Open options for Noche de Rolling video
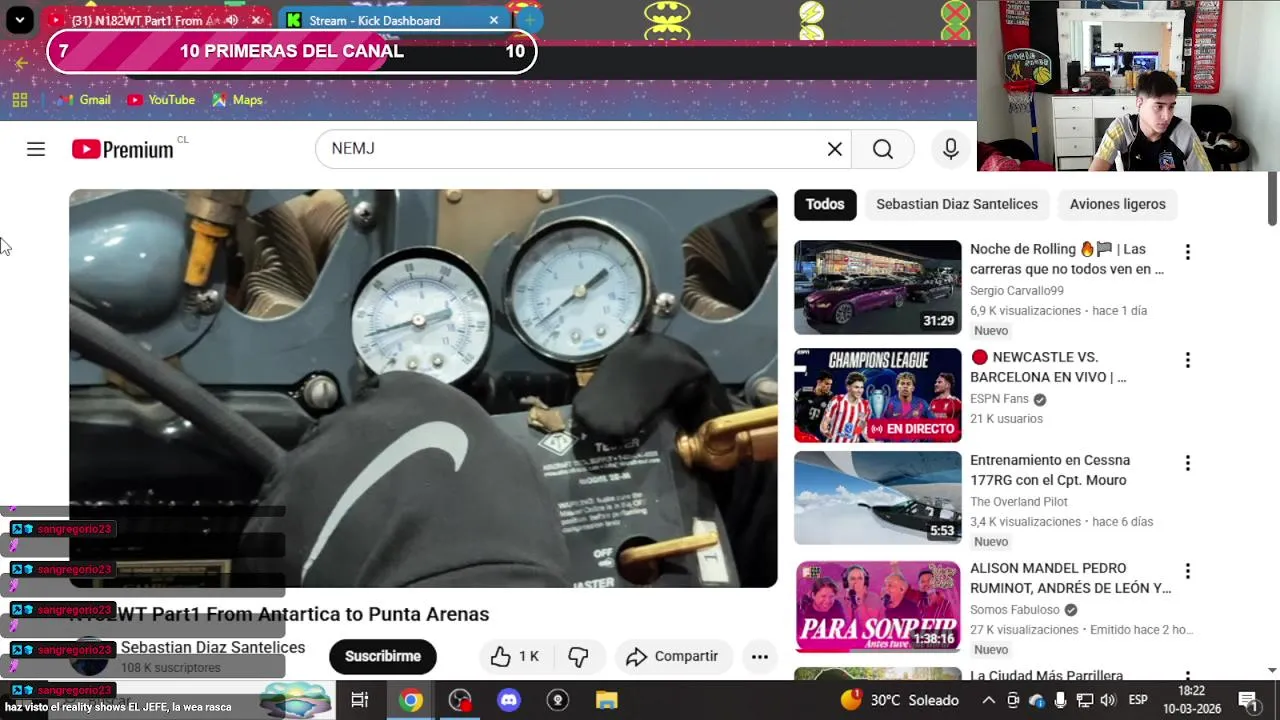This screenshot has width=1280, height=720. click(1187, 252)
